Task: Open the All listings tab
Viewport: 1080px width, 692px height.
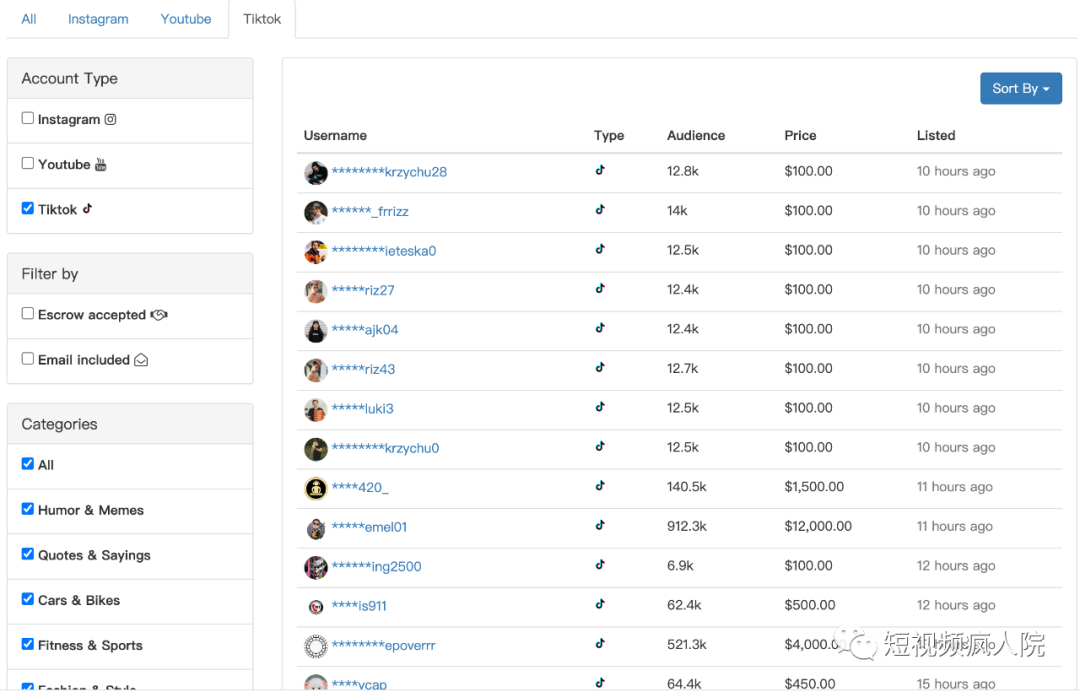Action: 29,19
